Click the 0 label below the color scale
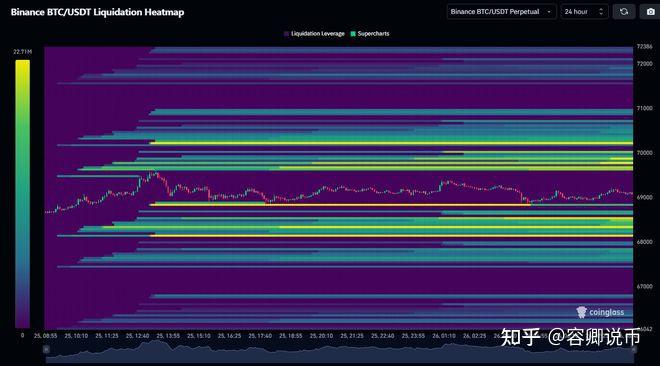 [23, 335]
